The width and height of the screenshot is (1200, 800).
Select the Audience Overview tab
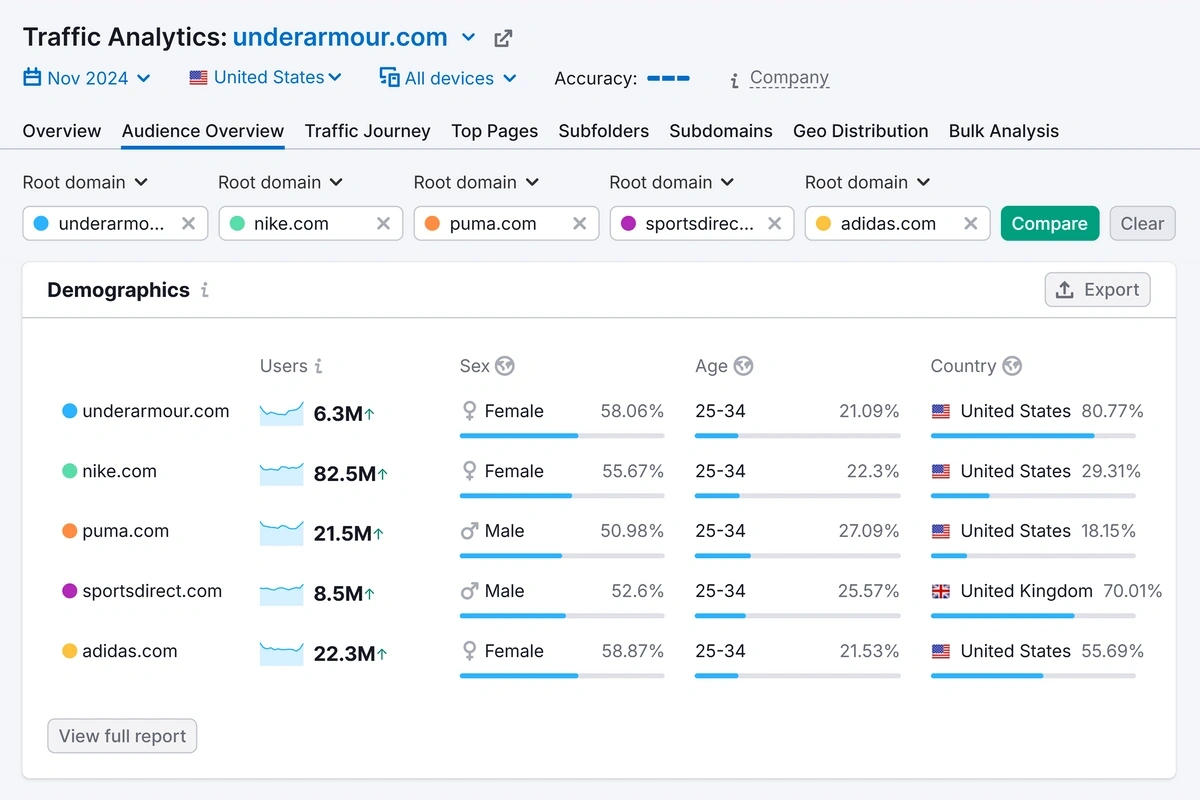coord(203,131)
